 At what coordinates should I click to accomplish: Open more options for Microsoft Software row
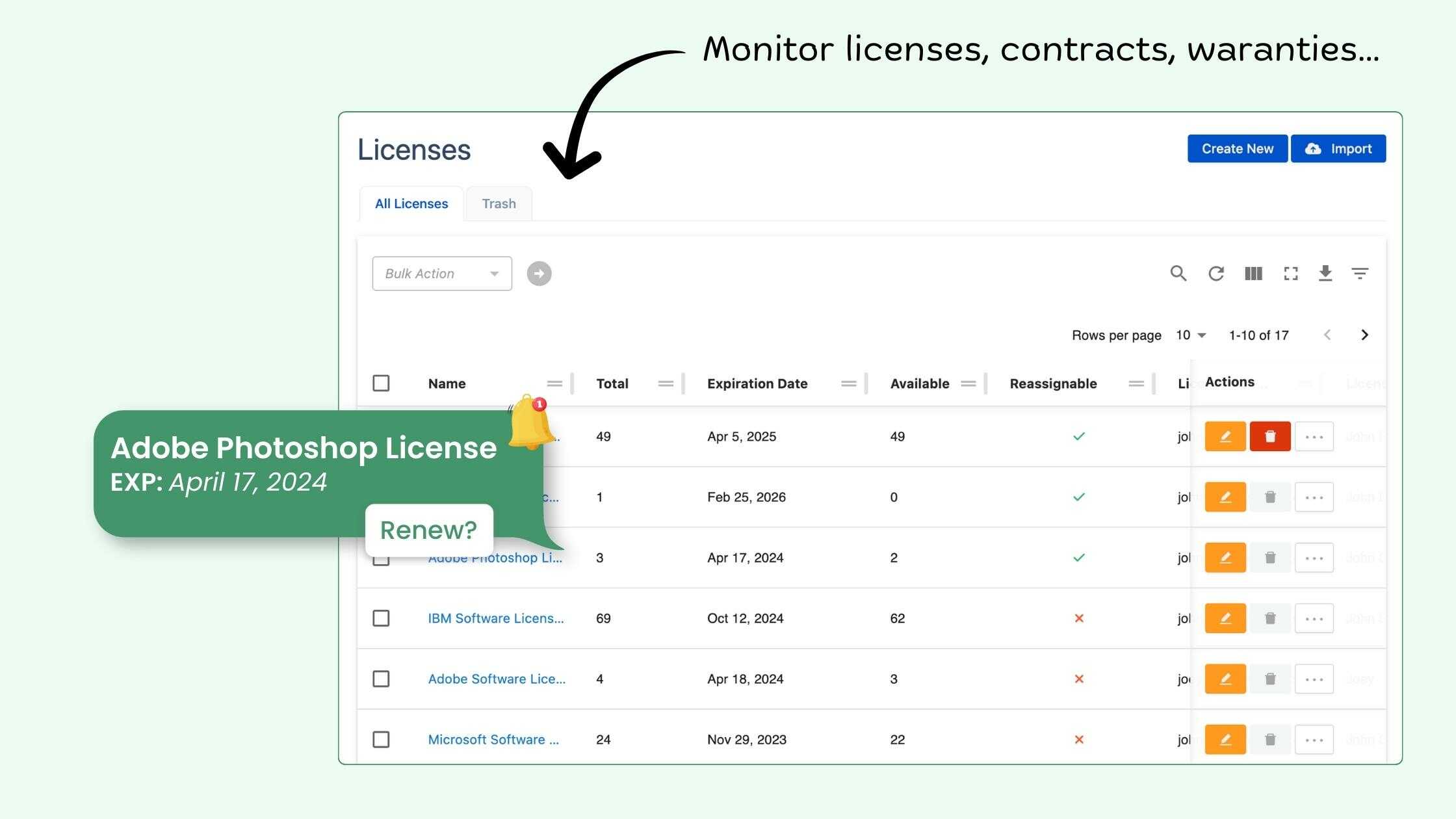[1314, 740]
